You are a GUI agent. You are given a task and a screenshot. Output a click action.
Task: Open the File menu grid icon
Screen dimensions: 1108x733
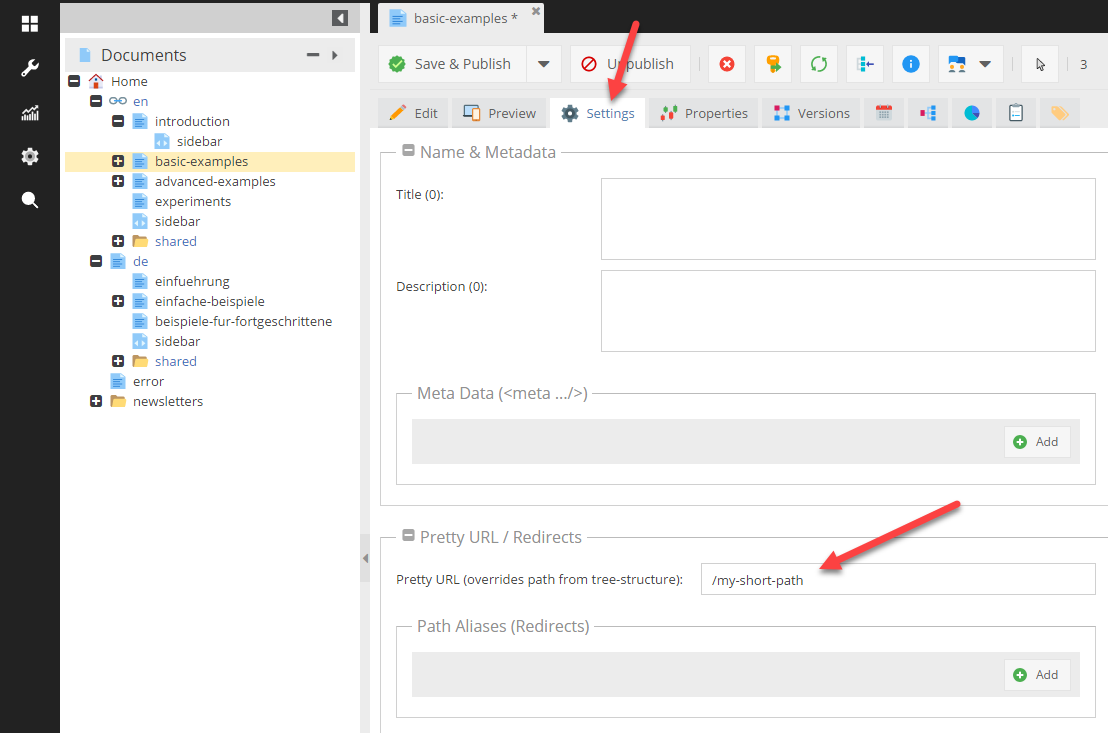point(30,24)
